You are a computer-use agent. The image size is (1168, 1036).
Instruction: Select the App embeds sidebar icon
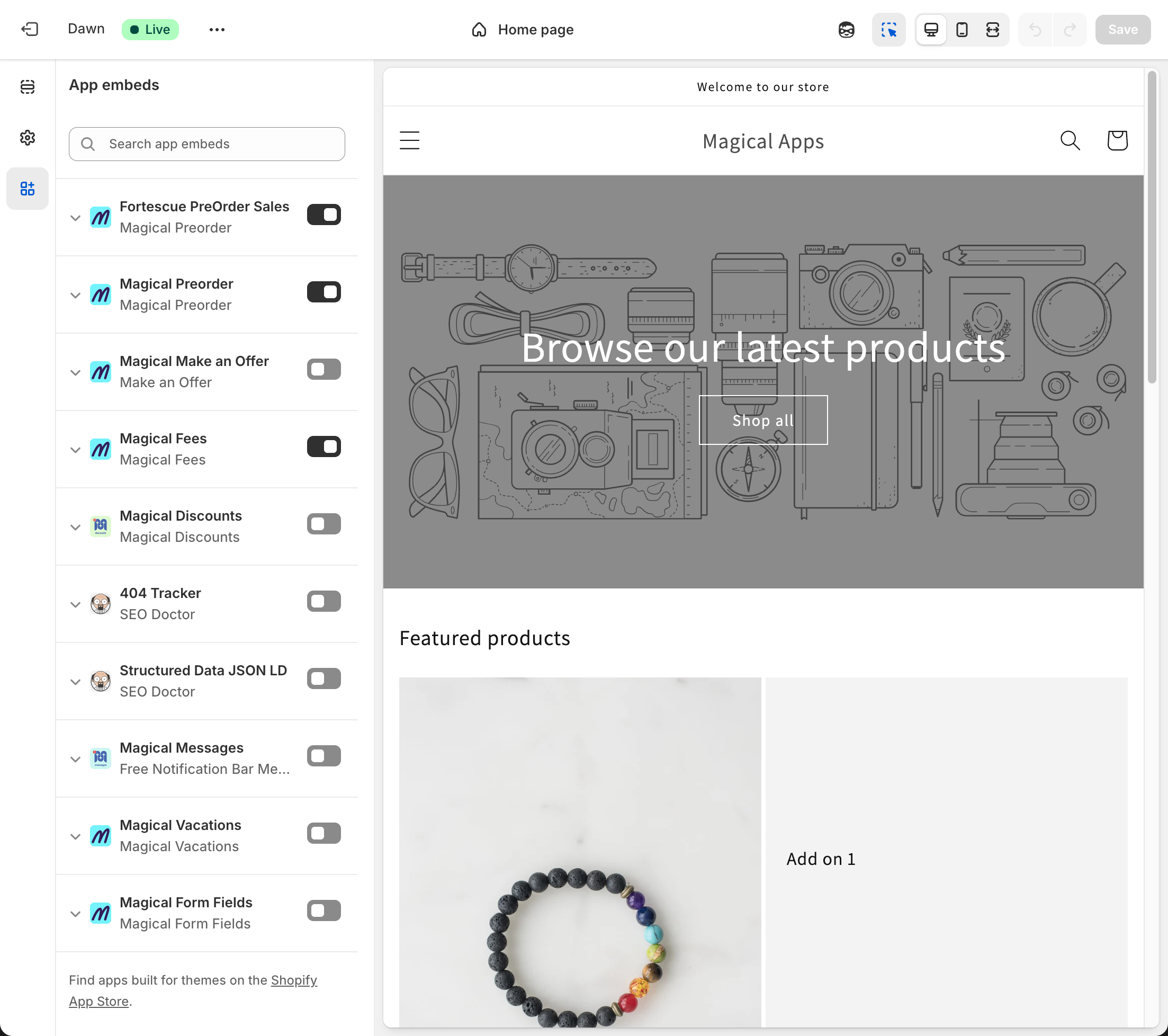pos(28,188)
